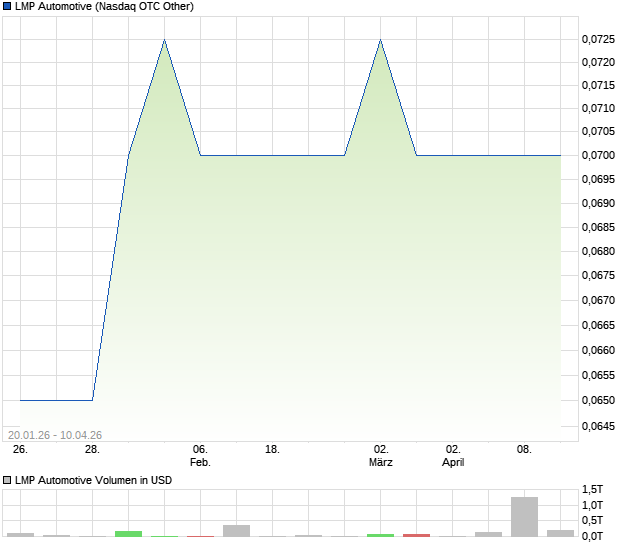
Task: Click the 0,0695 price axis label
Action: coord(598,179)
